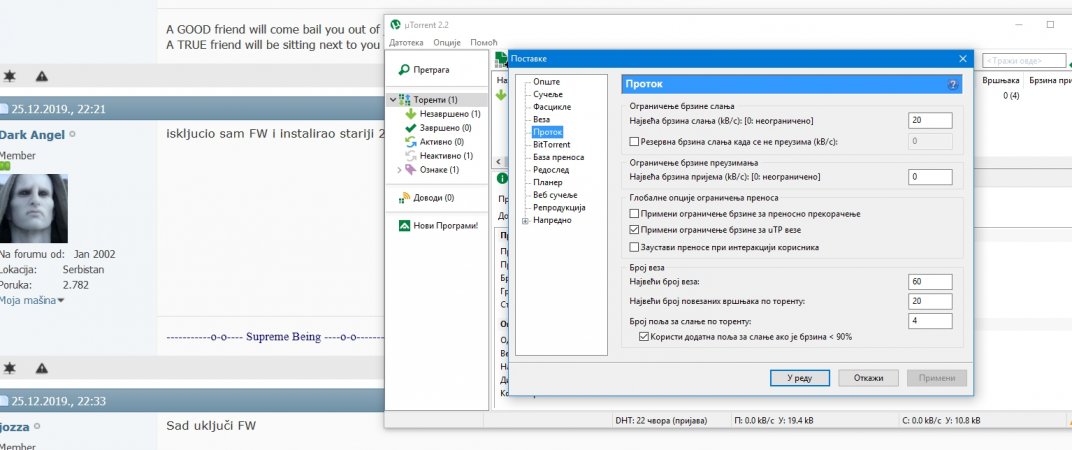
Task: Click the green info icon in µTorrent details pane
Action: click(x=502, y=178)
